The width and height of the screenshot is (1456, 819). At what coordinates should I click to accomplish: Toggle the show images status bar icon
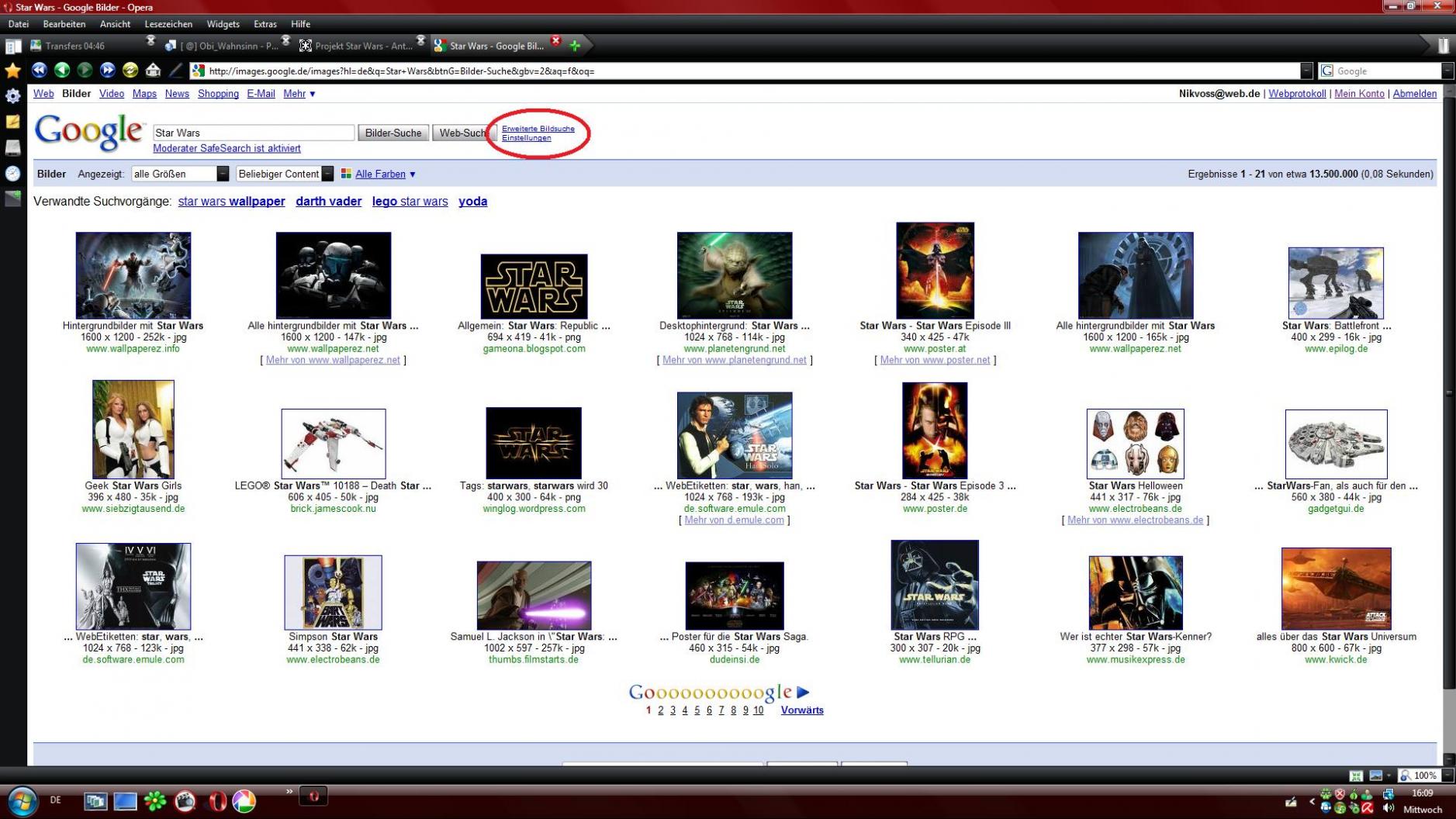(1375, 776)
